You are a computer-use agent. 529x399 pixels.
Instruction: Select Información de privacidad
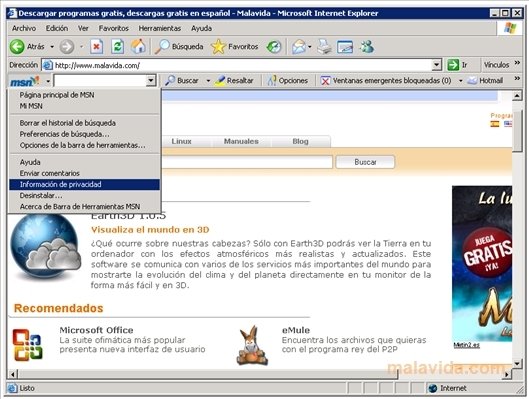pos(84,184)
